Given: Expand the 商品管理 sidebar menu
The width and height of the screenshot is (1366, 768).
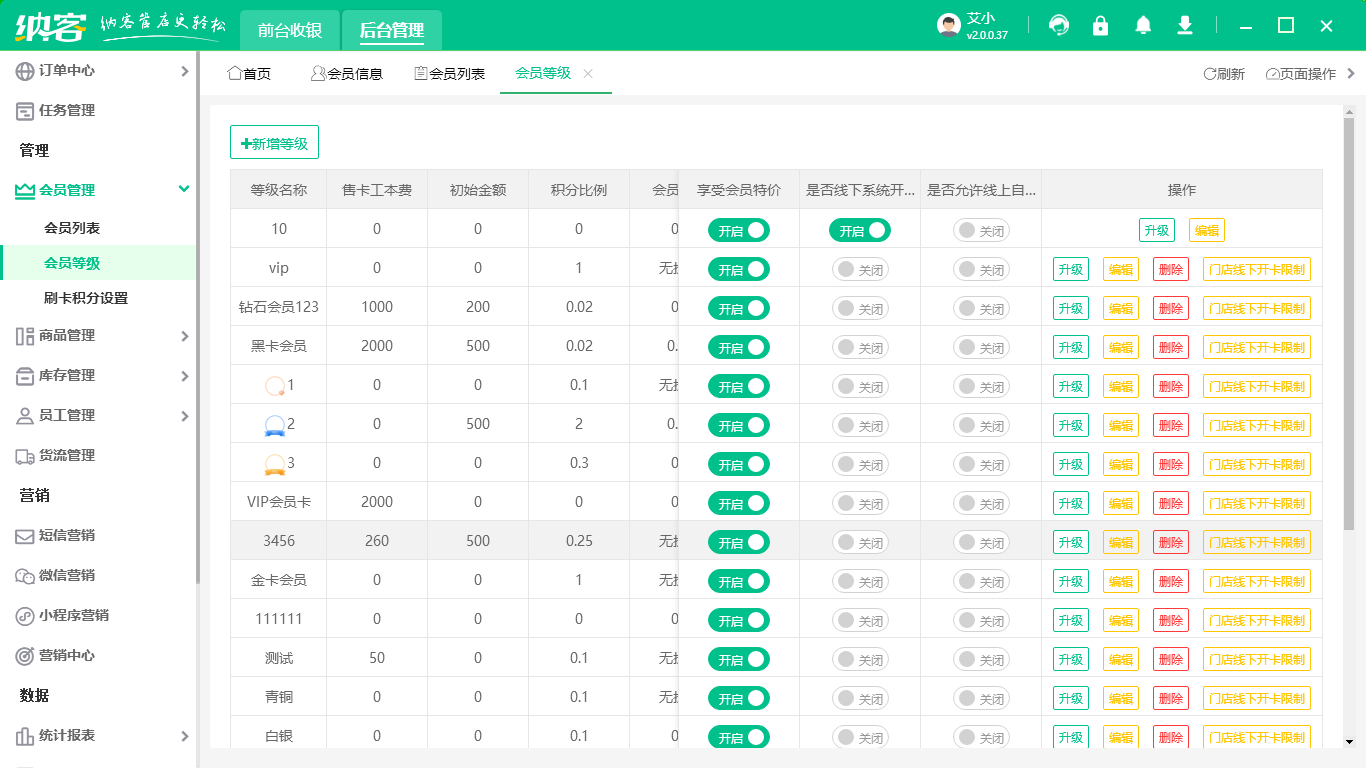Looking at the screenshot, I should point(184,336).
